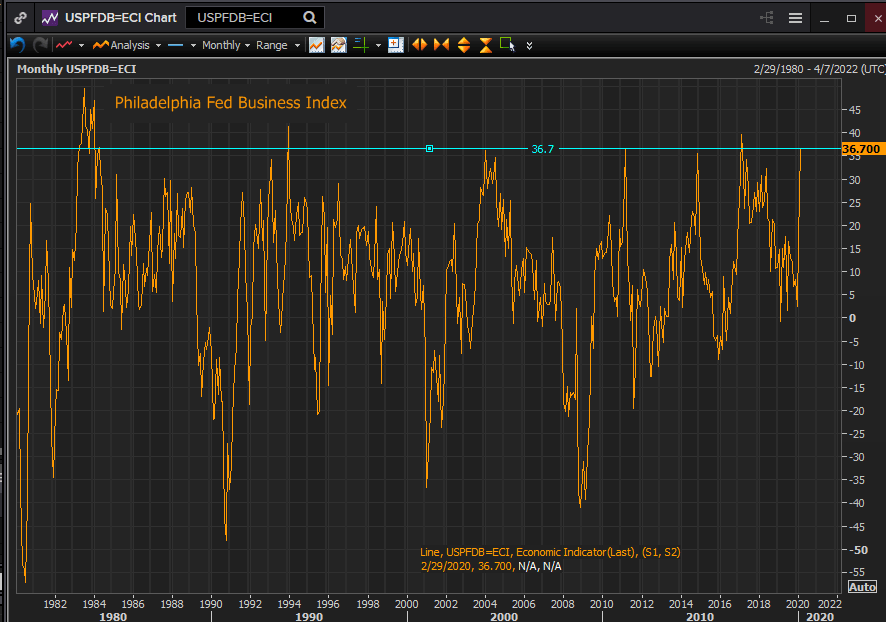Expand the crosshair options dropdown arrow
Image resolution: width=886 pixels, height=622 pixels.
(378, 45)
